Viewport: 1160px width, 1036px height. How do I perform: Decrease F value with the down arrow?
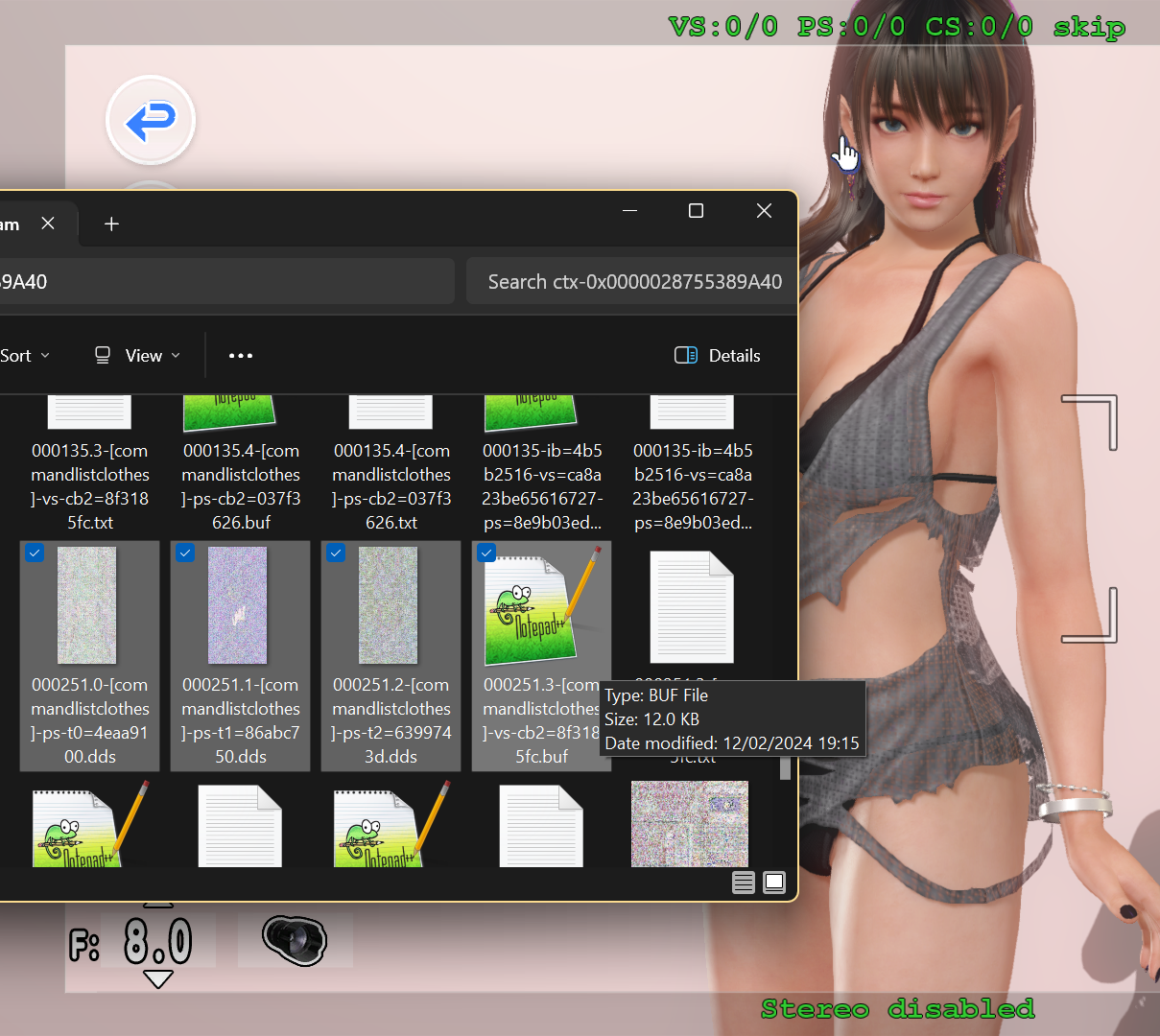[x=157, y=979]
